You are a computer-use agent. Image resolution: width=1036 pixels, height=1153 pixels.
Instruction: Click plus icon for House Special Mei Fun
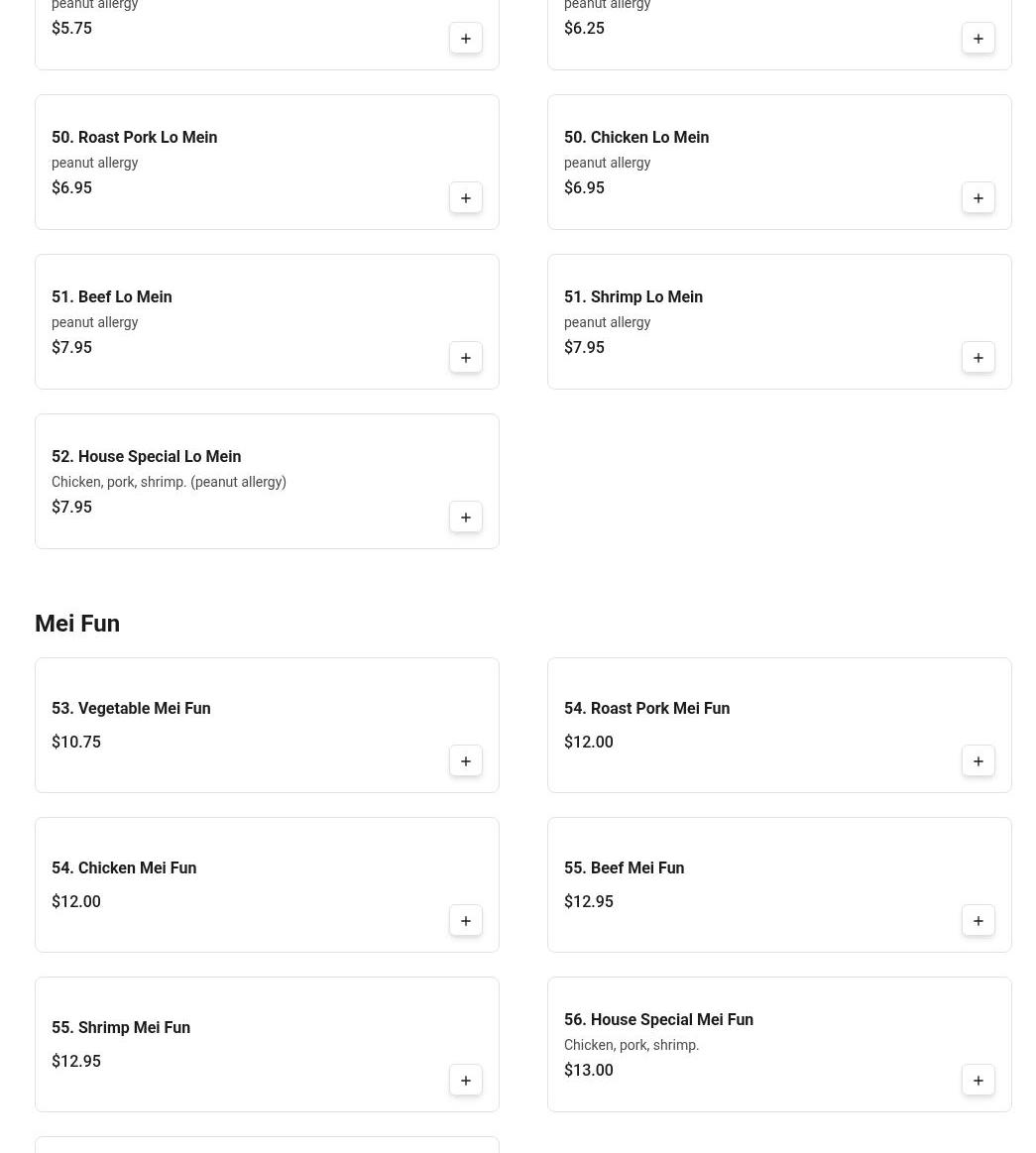click(x=978, y=1081)
